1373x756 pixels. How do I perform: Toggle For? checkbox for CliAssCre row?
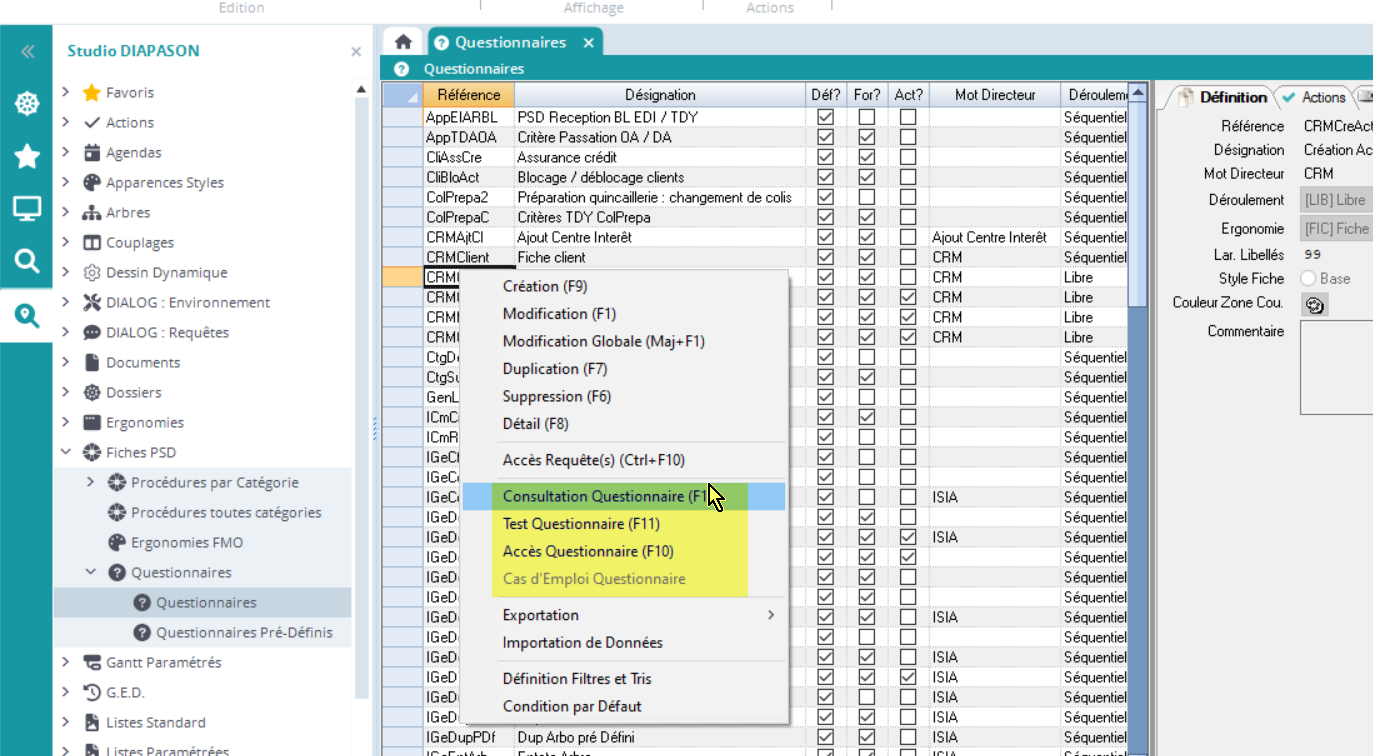point(867,157)
